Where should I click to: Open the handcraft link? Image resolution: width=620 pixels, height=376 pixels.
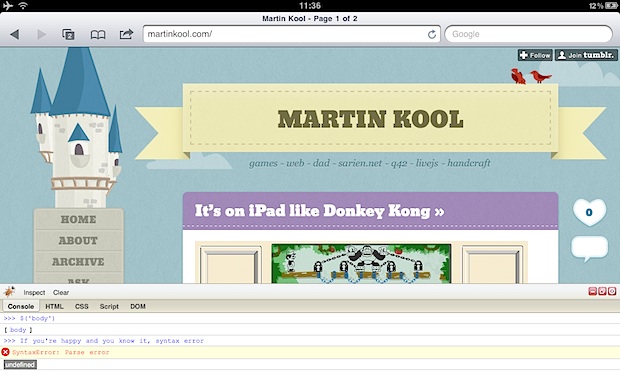(x=469, y=163)
